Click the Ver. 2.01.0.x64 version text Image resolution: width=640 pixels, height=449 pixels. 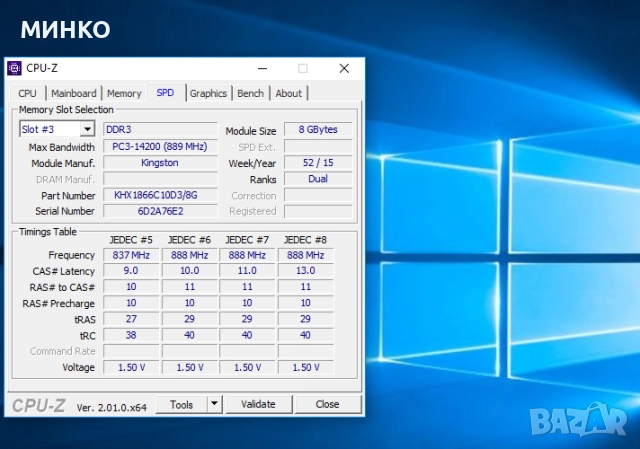tap(111, 407)
